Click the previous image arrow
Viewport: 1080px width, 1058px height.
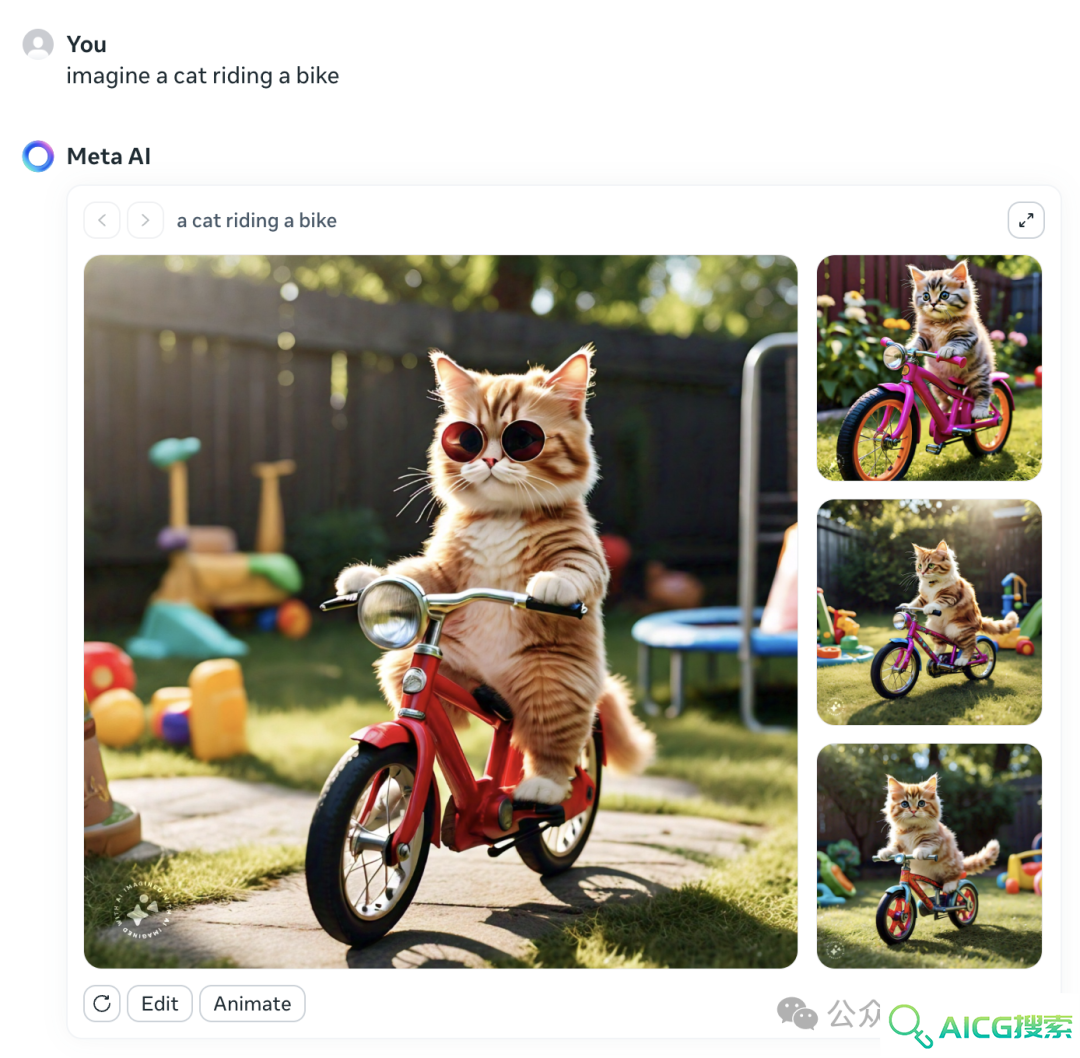coord(102,220)
